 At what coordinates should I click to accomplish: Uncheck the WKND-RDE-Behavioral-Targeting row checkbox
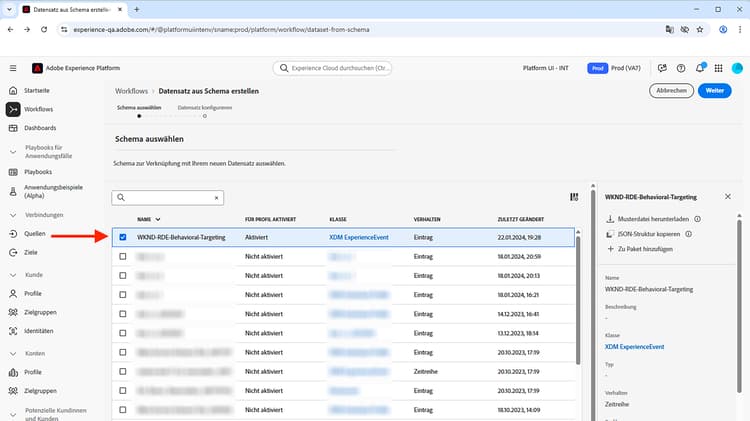coord(123,237)
